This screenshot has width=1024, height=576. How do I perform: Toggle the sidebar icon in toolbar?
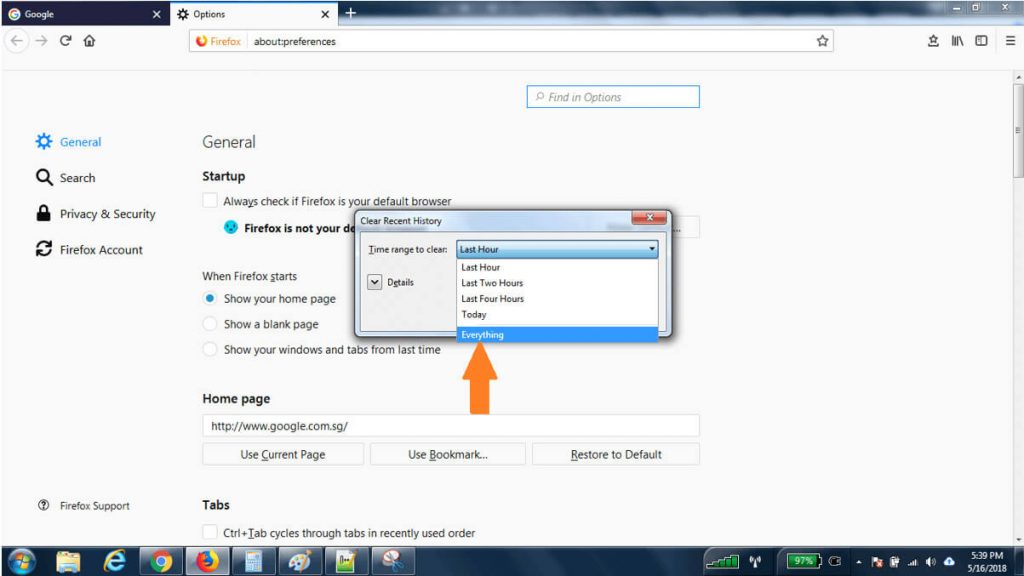pyautogui.click(x=981, y=40)
